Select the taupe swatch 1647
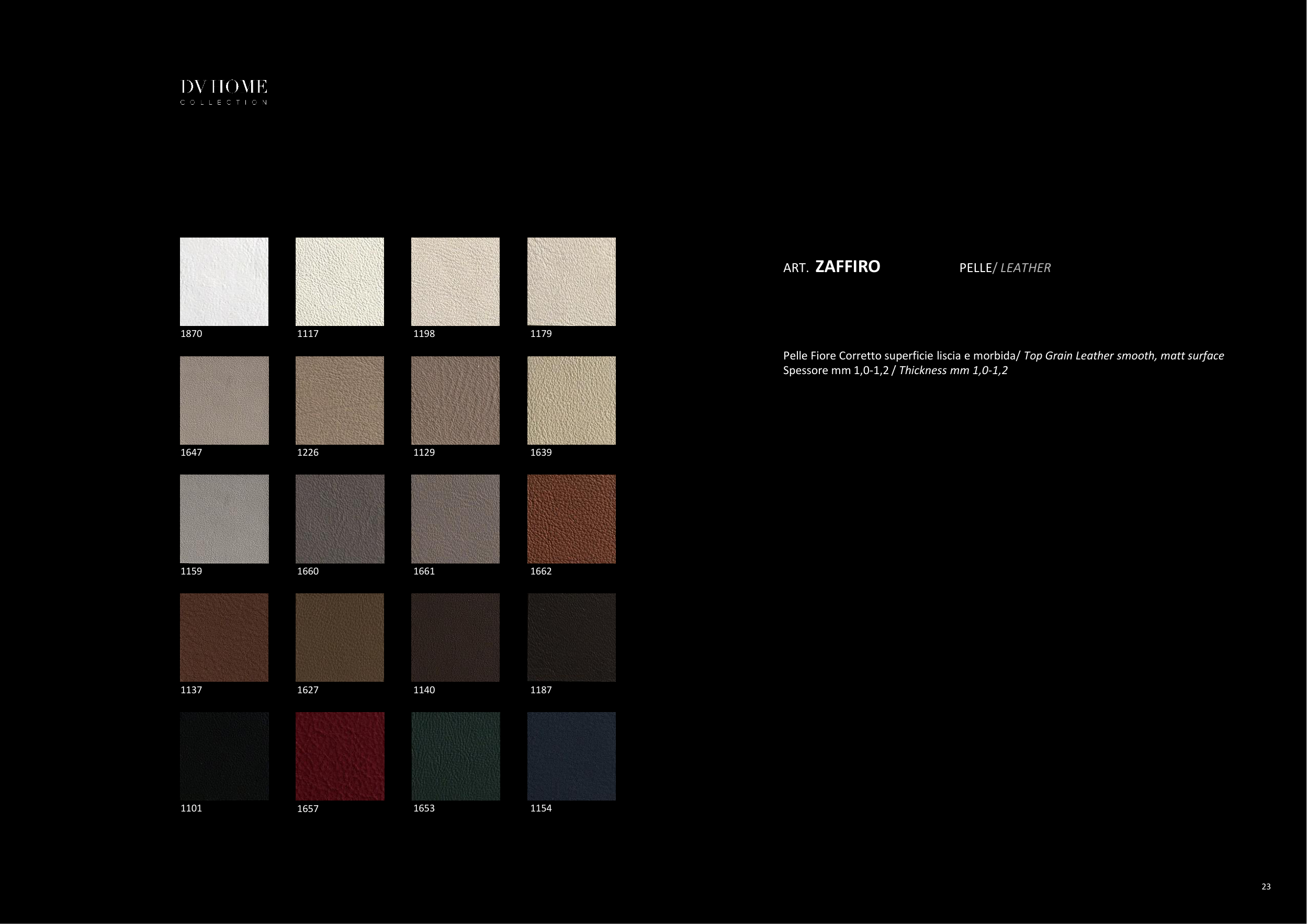This screenshot has height=924, width=1307. (224, 400)
